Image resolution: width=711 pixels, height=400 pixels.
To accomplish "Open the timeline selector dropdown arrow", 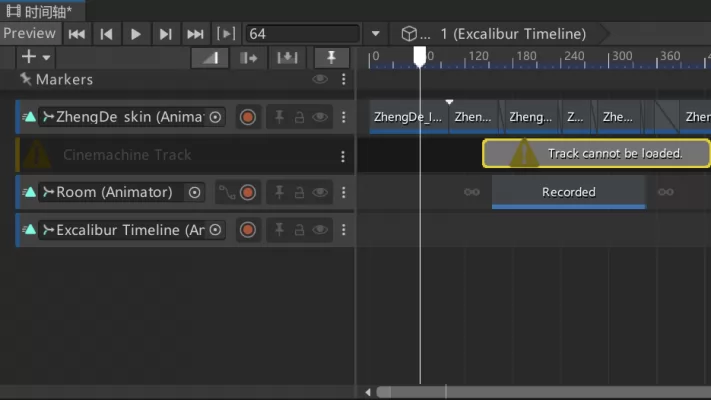I will pos(376,34).
